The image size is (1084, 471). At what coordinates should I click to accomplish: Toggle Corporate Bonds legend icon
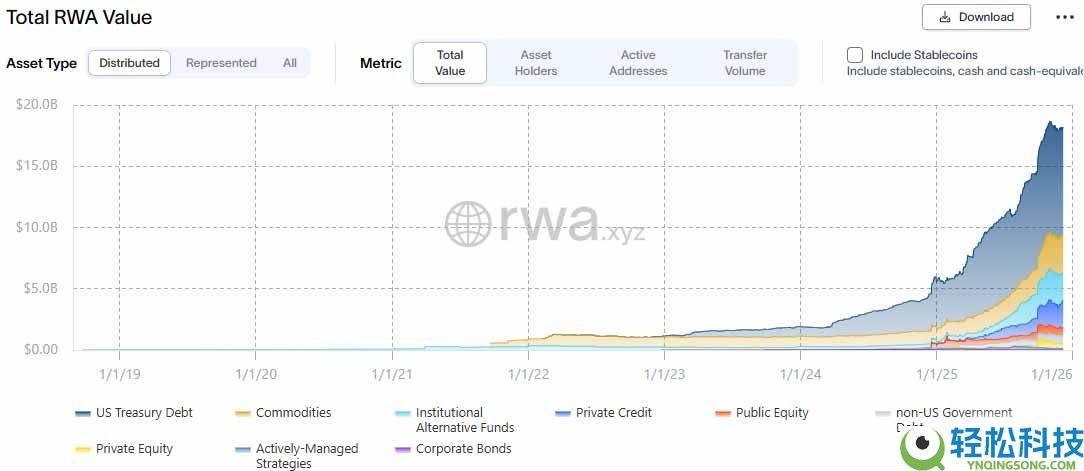click(x=403, y=450)
